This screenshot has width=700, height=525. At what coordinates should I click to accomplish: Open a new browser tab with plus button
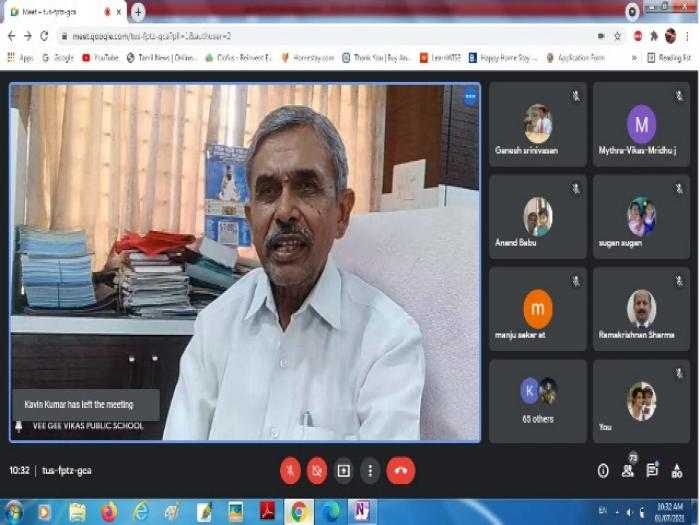(x=138, y=12)
